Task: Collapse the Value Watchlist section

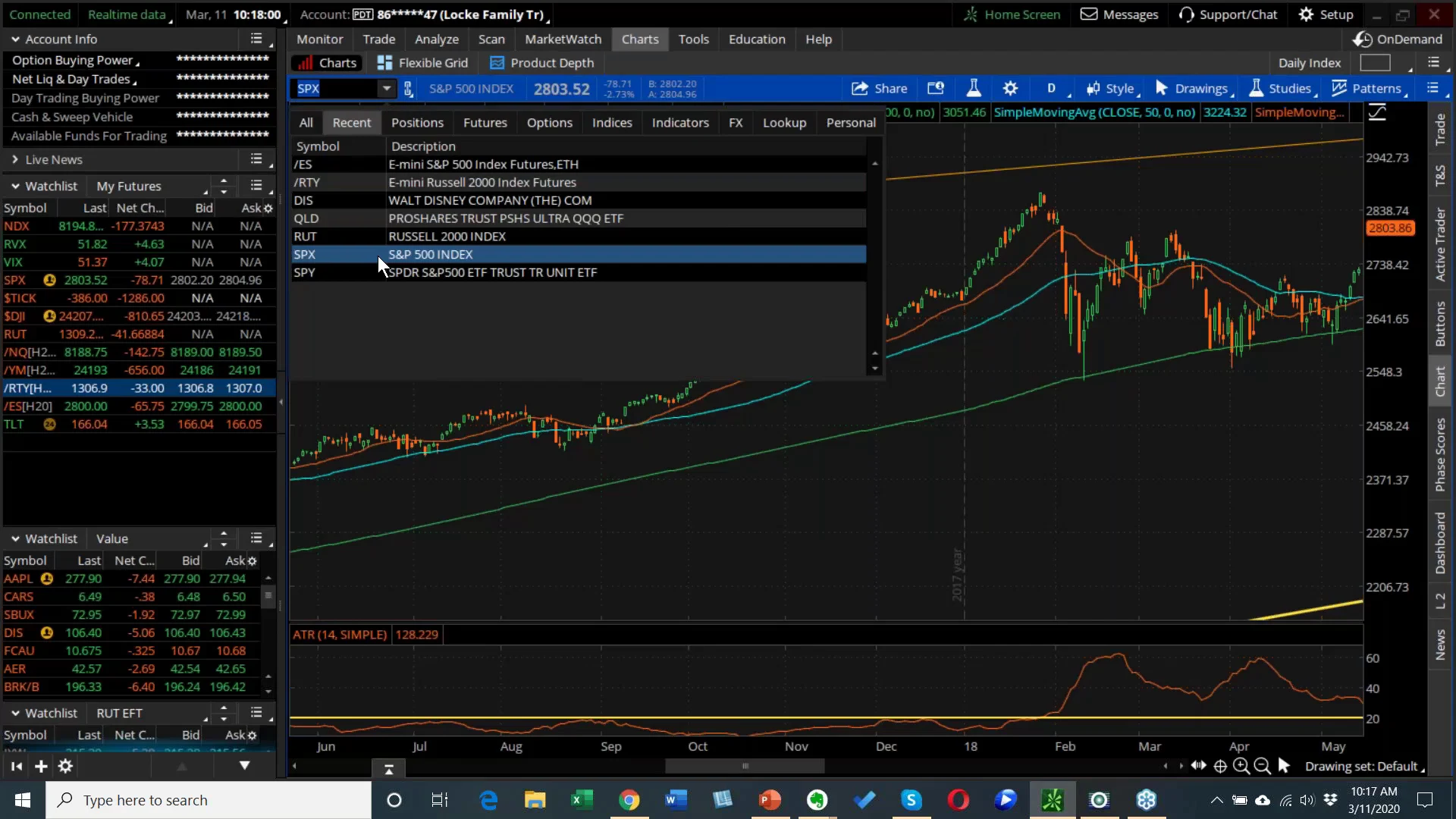Action: click(15, 538)
